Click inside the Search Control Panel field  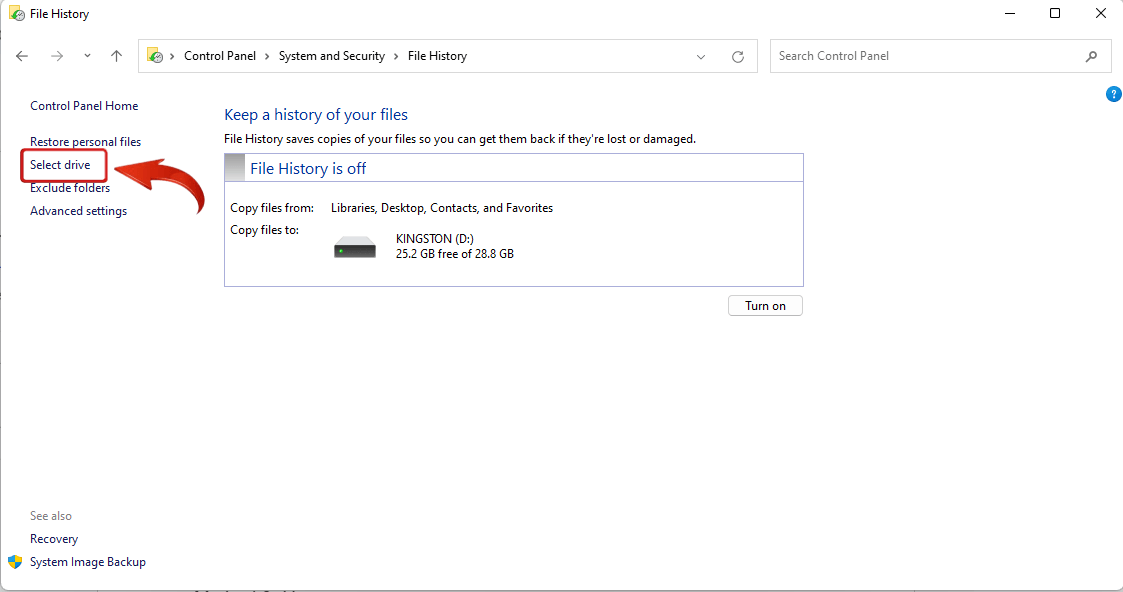(900, 56)
